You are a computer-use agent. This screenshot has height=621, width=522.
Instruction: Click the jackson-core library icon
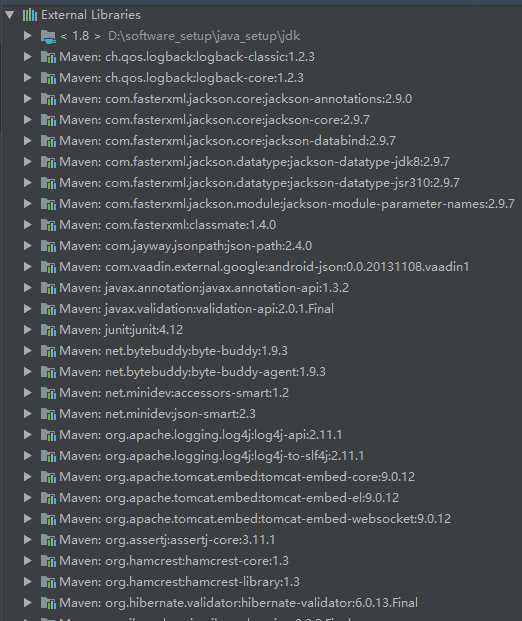[x=48, y=120]
